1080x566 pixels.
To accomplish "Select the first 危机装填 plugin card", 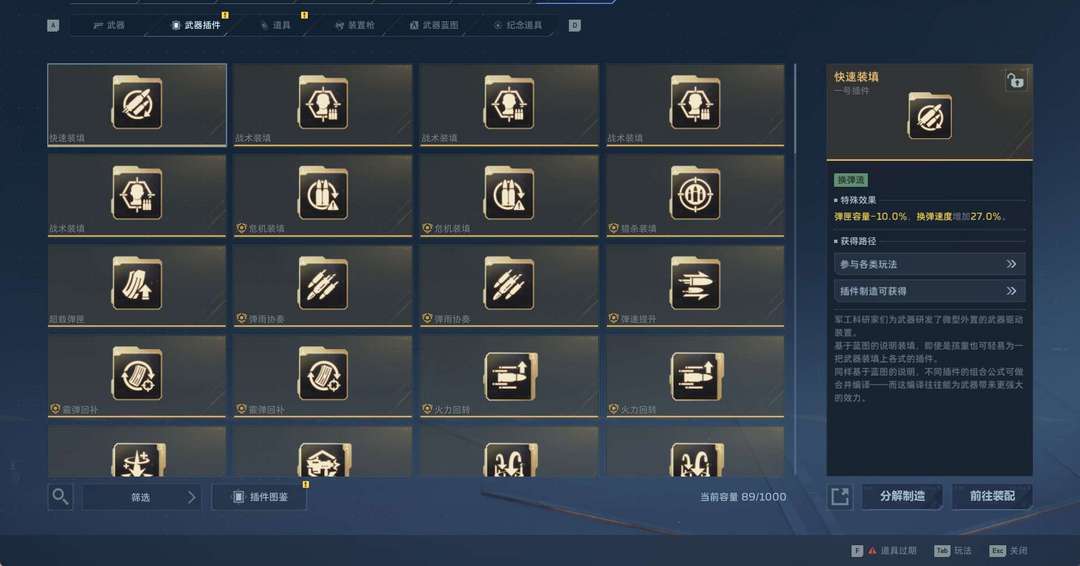I will click(323, 196).
